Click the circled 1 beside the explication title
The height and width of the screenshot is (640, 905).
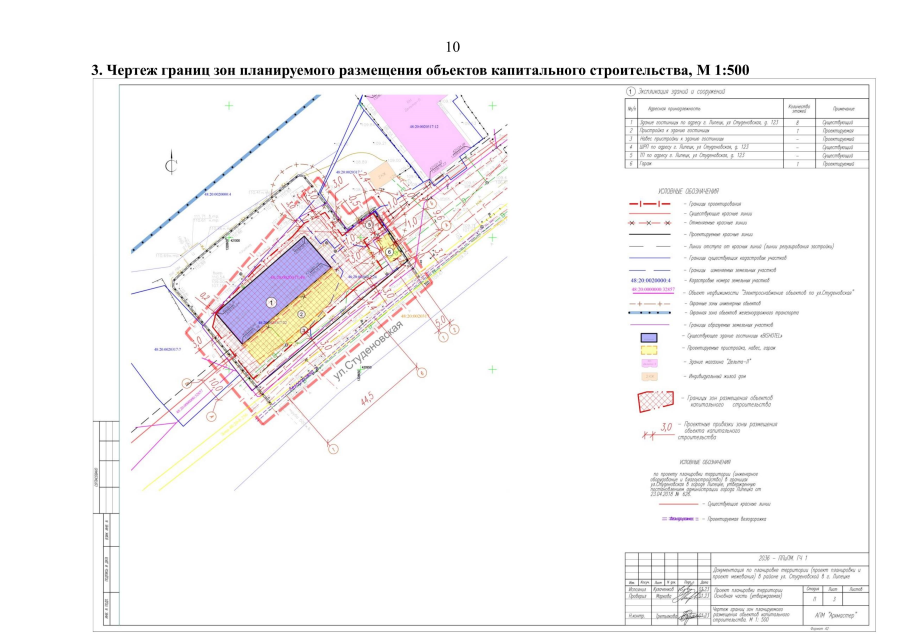pyautogui.click(x=632, y=93)
